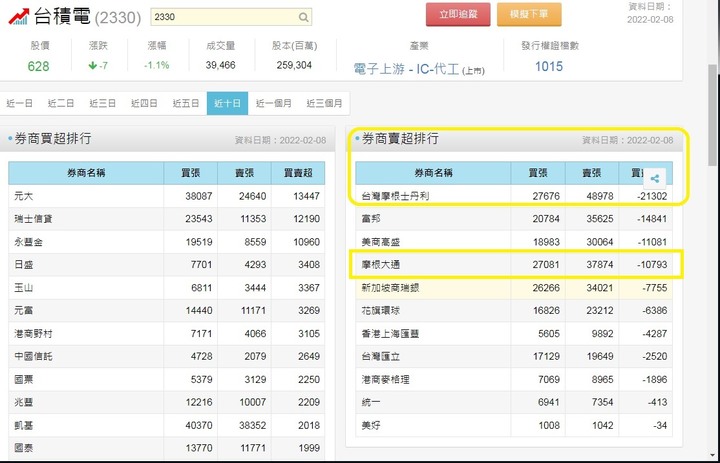720x463 pixels.
Task: Switch to the 近三日 tab
Action: pos(102,103)
